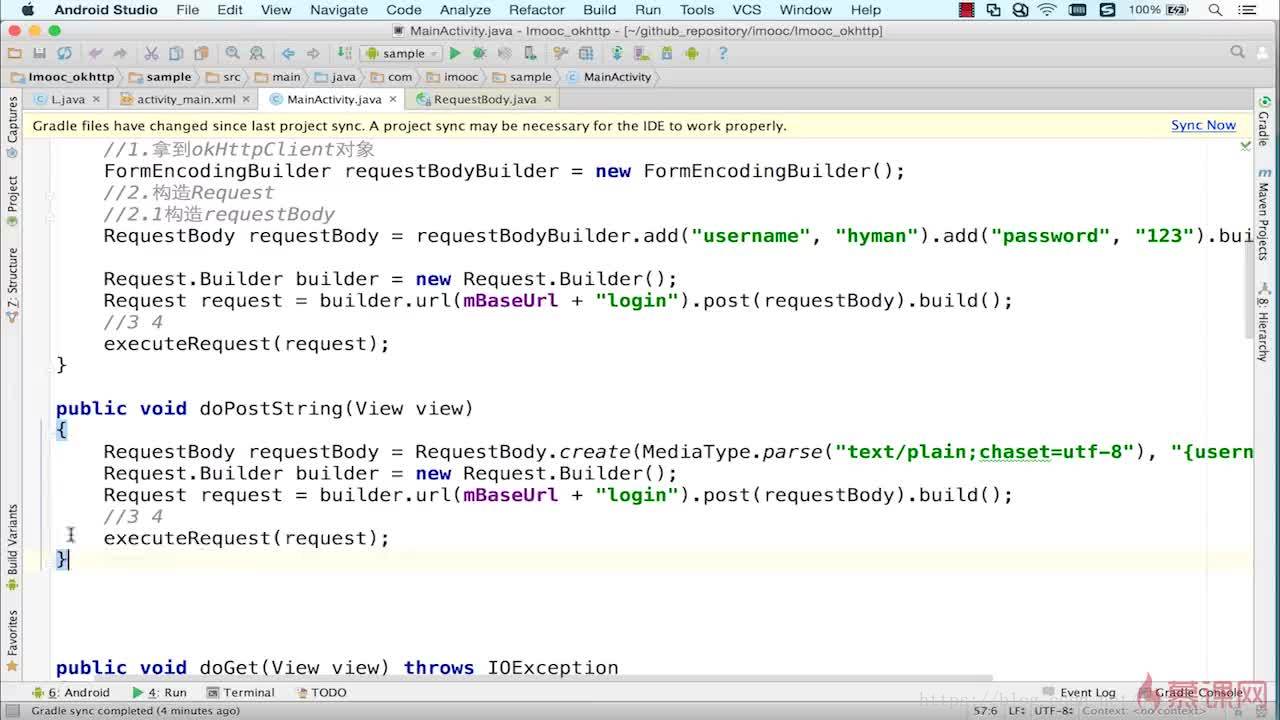Click the Save All toolbar icon

[x=39, y=53]
